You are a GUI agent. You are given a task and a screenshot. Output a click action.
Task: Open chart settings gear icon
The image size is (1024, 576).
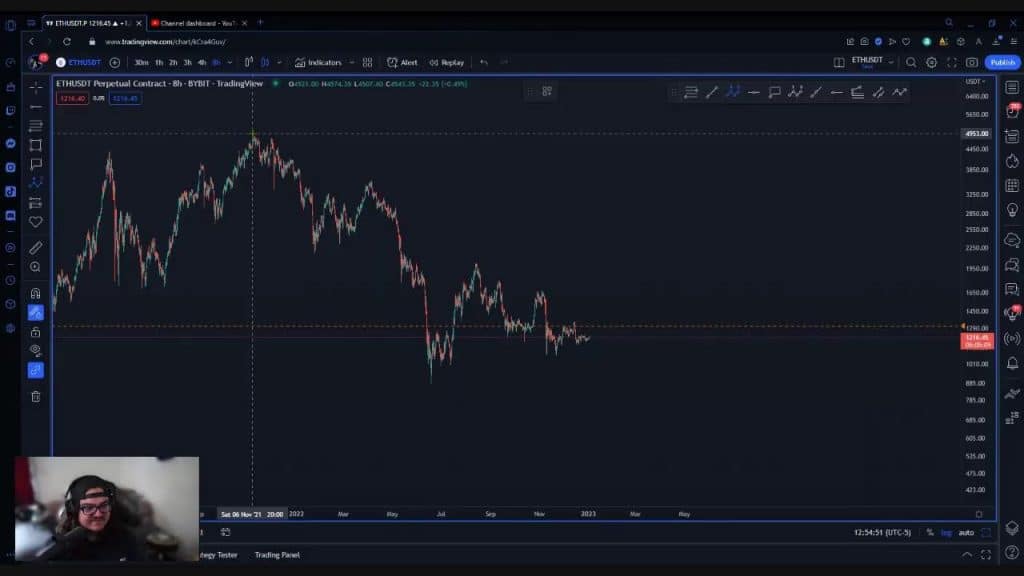point(931,62)
